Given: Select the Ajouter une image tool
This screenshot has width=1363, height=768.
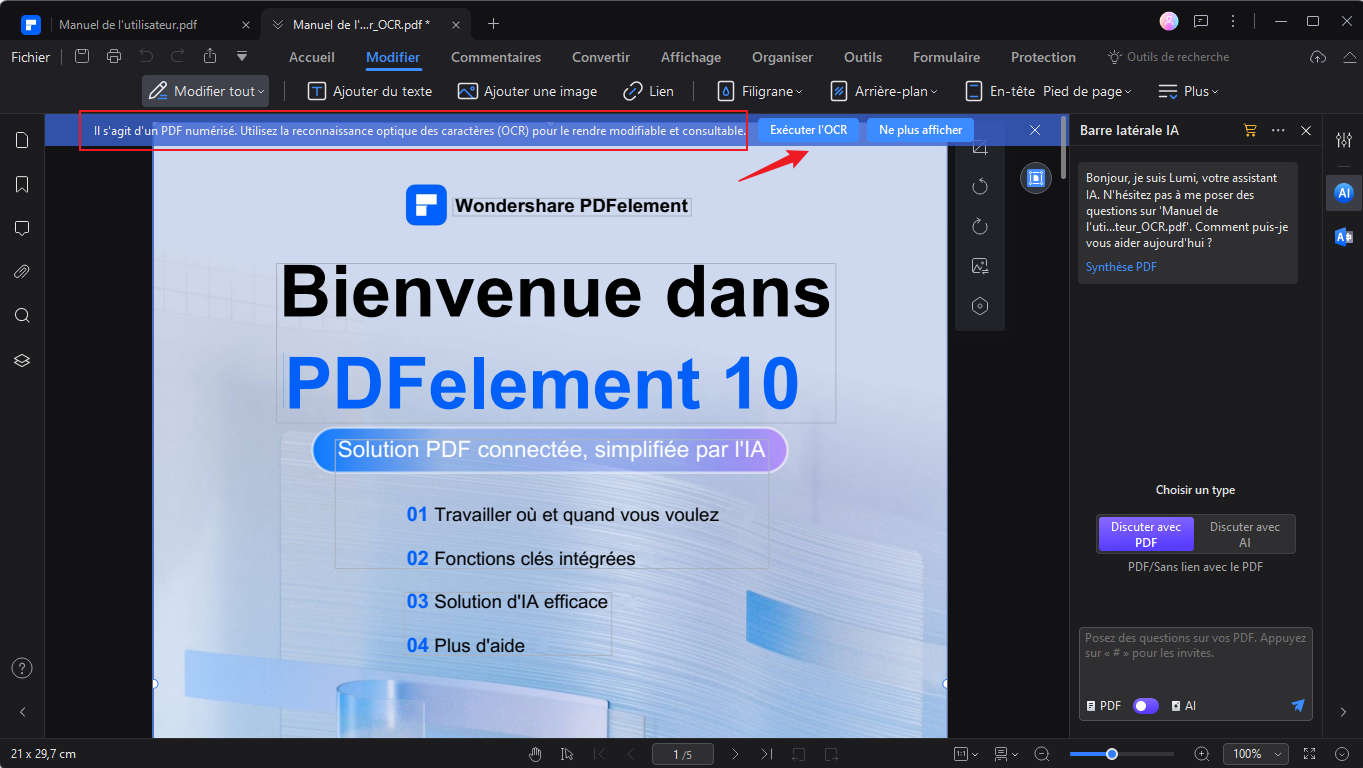Looking at the screenshot, I should [527, 91].
